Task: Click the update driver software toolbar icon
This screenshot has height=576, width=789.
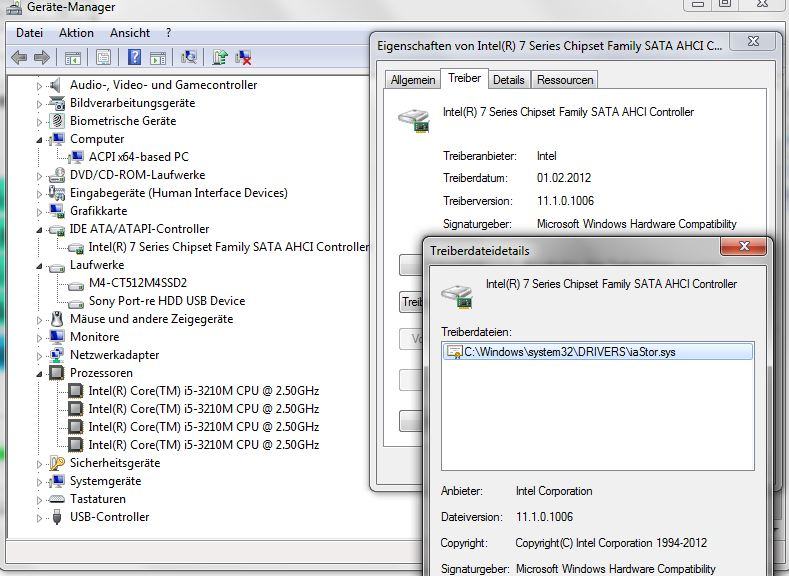Action: (220, 57)
